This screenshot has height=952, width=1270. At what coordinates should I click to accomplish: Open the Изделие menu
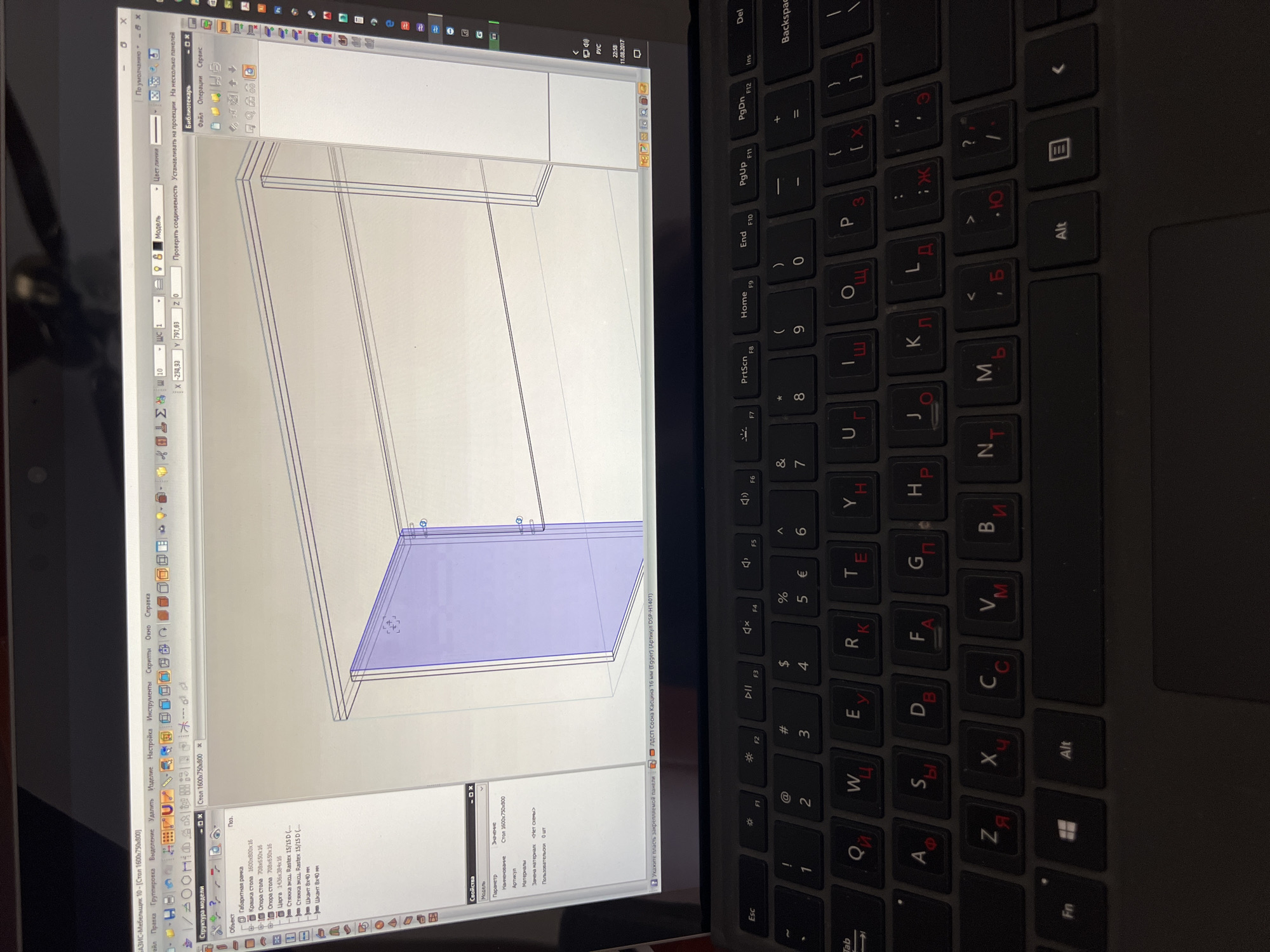[151, 779]
